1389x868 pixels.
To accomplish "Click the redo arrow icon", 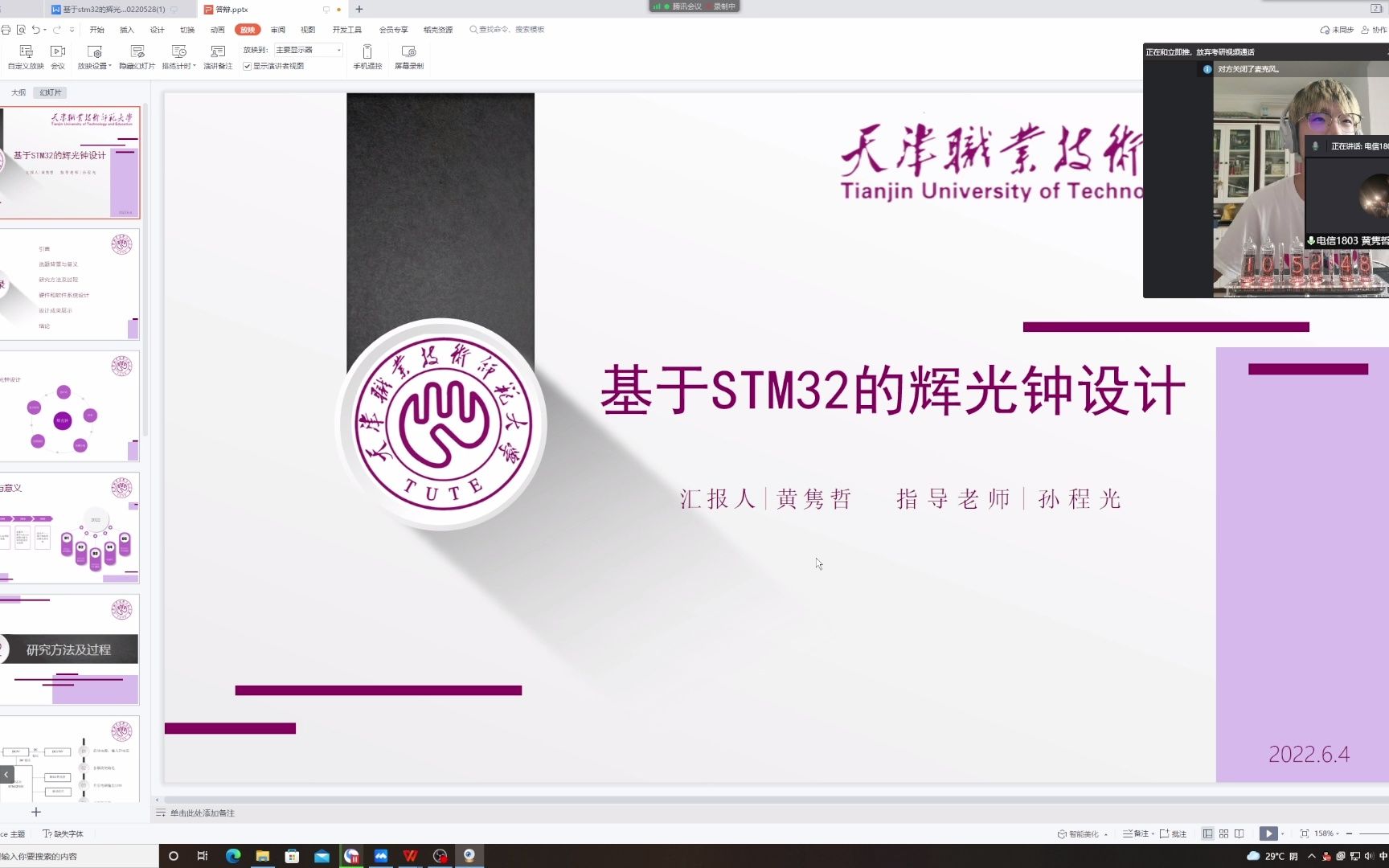I will (57, 30).
